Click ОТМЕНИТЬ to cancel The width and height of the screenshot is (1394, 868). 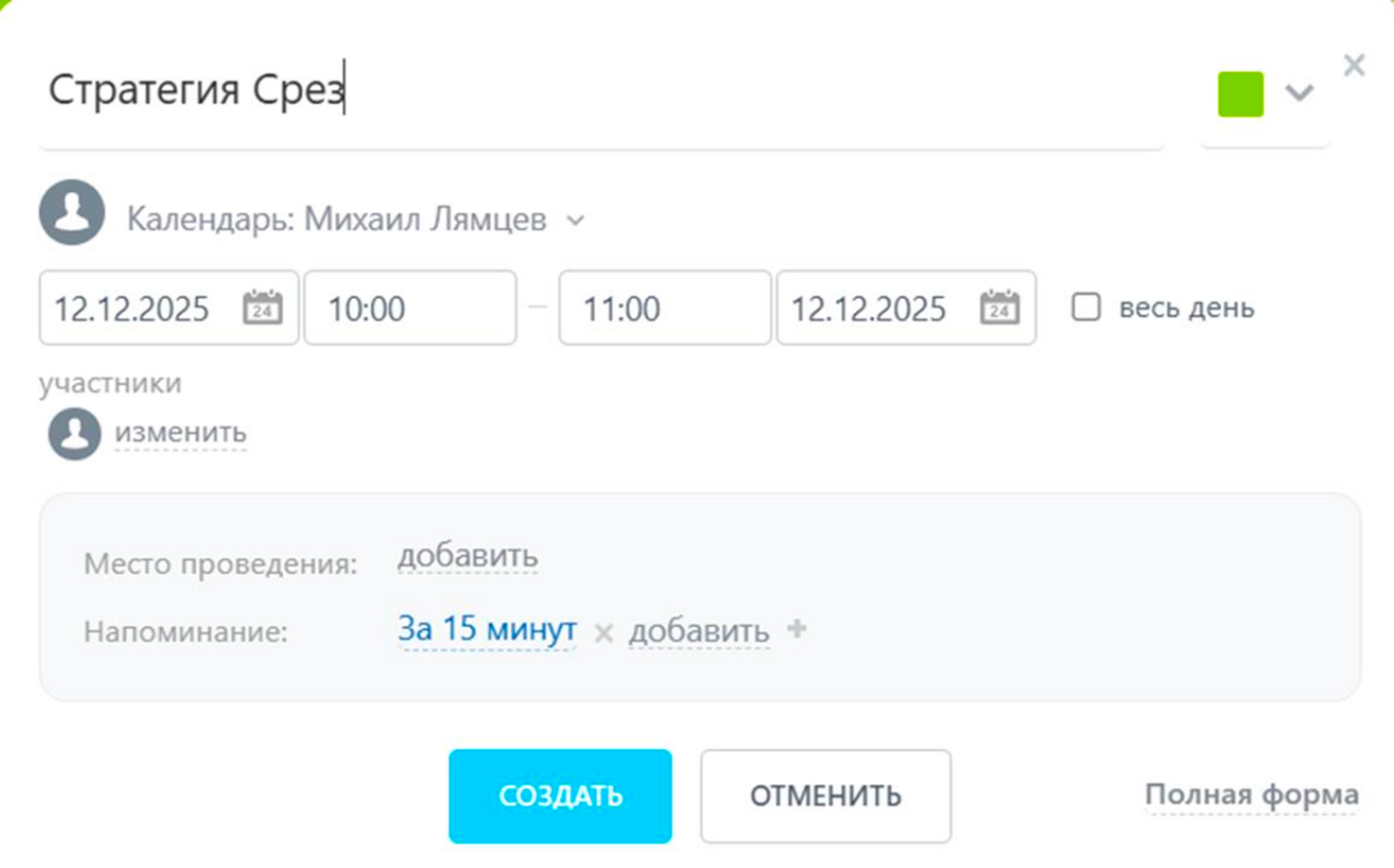pyautogui.click(x=826, y=796)
